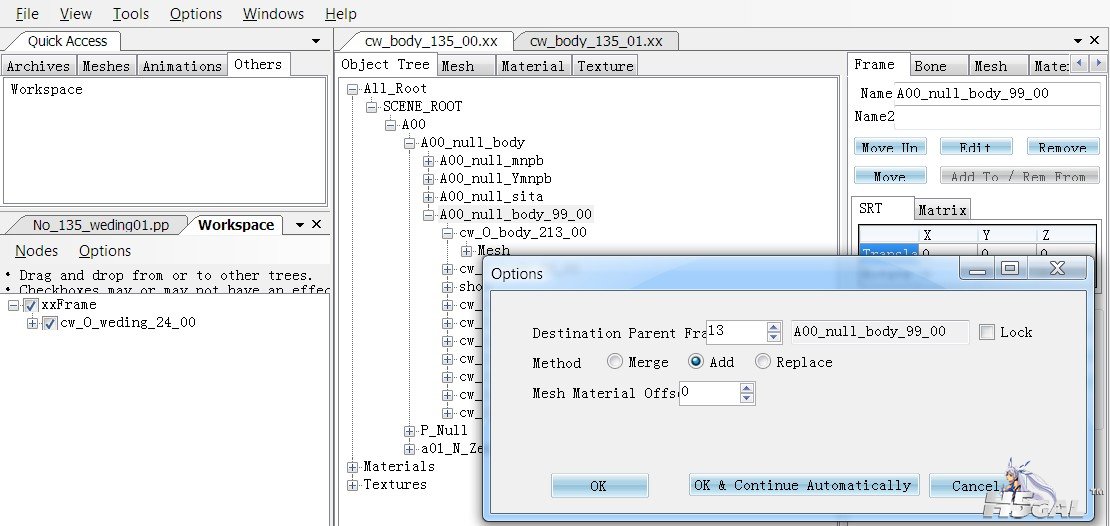Uncheck the cw_O_weding_24_00 checkbox
The width and height of the screenshot is (1110, 526).
tap(50, 323)
